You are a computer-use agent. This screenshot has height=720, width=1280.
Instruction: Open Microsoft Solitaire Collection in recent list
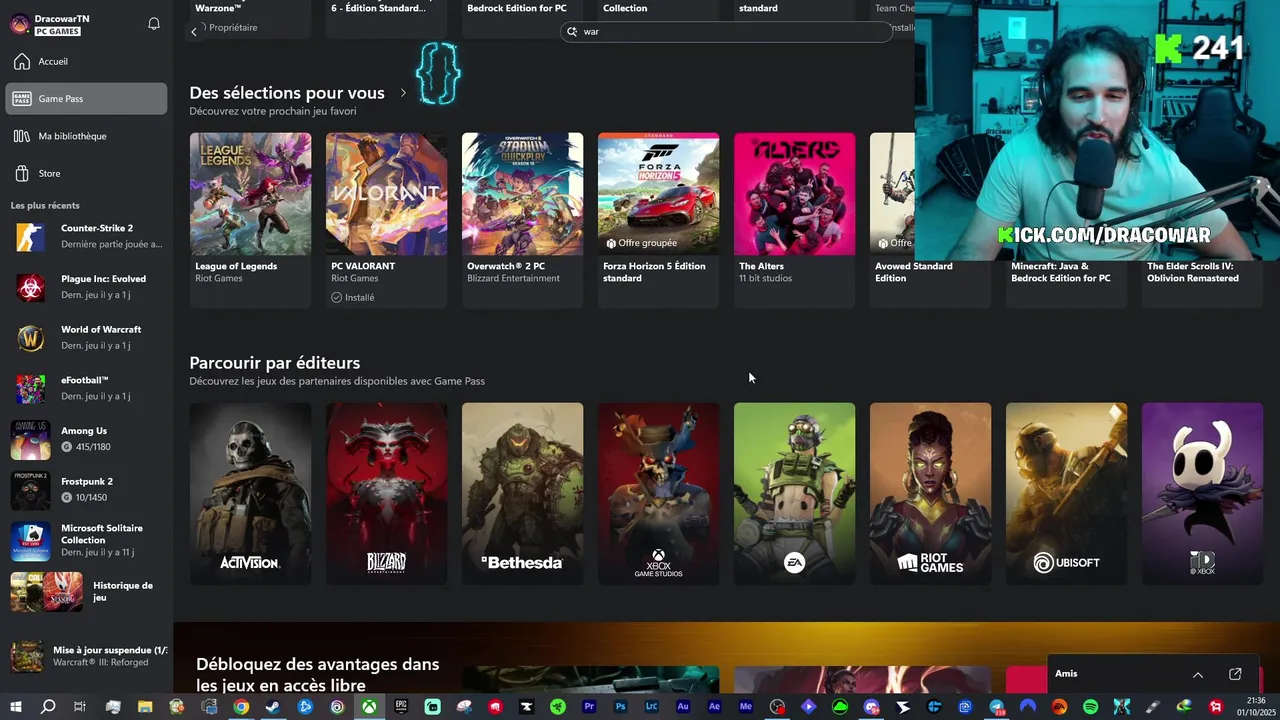point(86,540)
